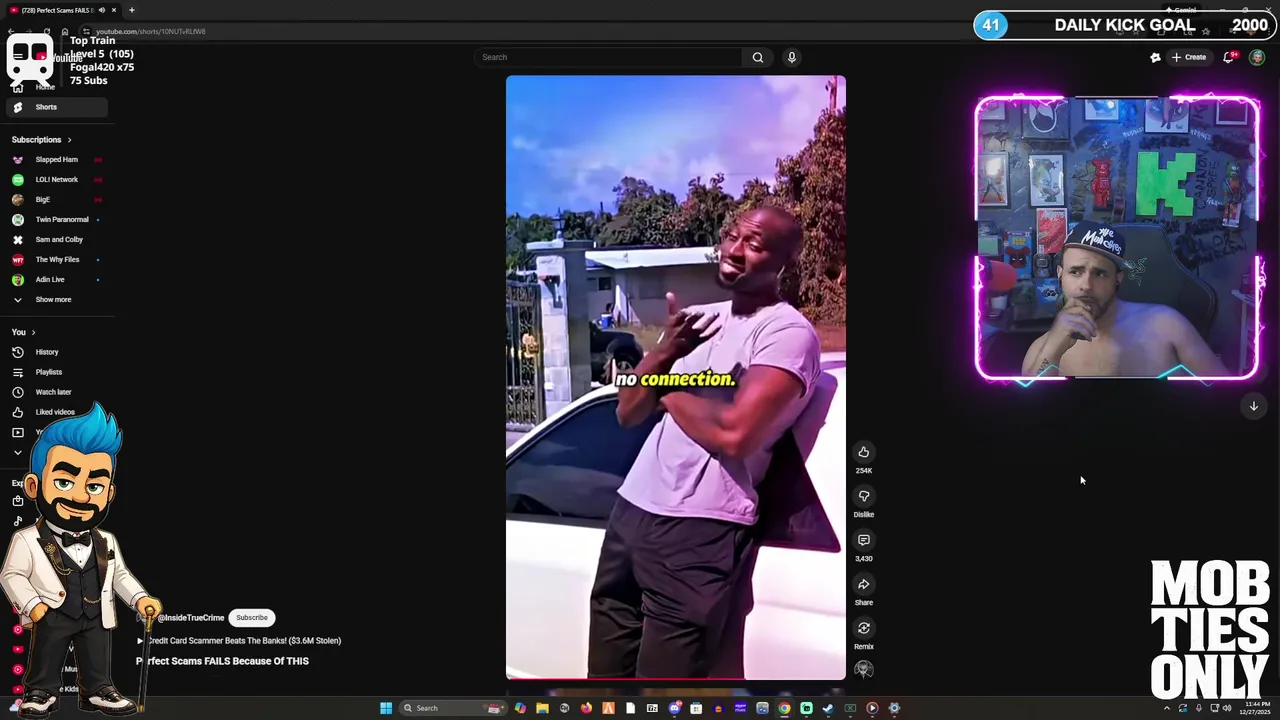Open Microsoft Store from taskbar
The image size is (1280, 720).
click(x=695, y=708)
